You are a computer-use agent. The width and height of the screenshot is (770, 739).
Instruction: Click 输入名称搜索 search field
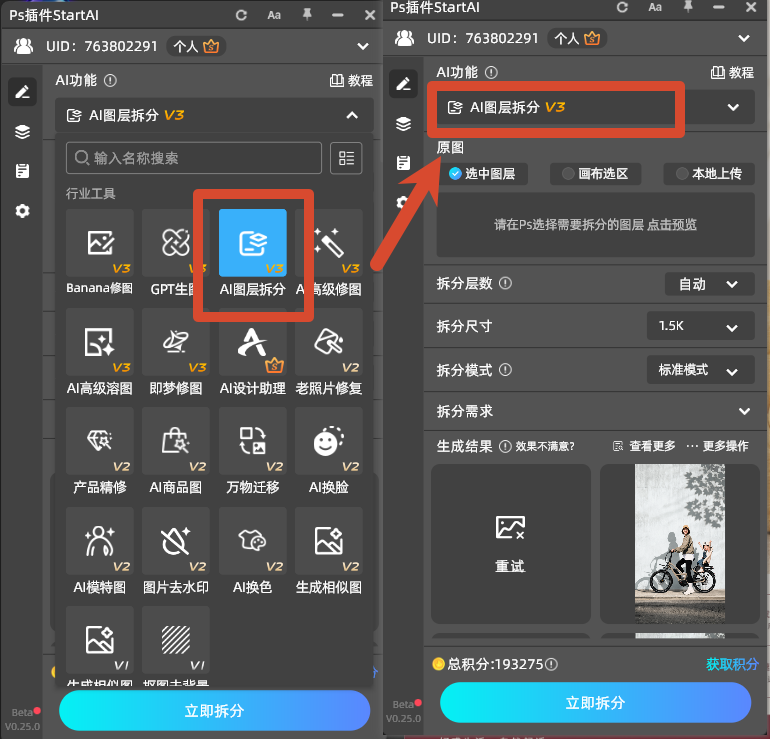click(194, 158)
